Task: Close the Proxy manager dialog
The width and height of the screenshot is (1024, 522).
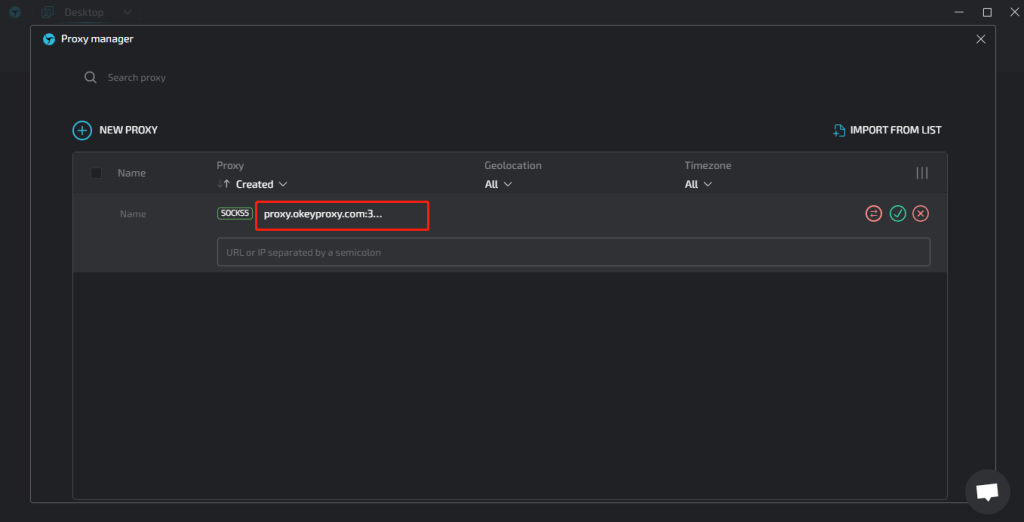Action: (x=980, y=39)
